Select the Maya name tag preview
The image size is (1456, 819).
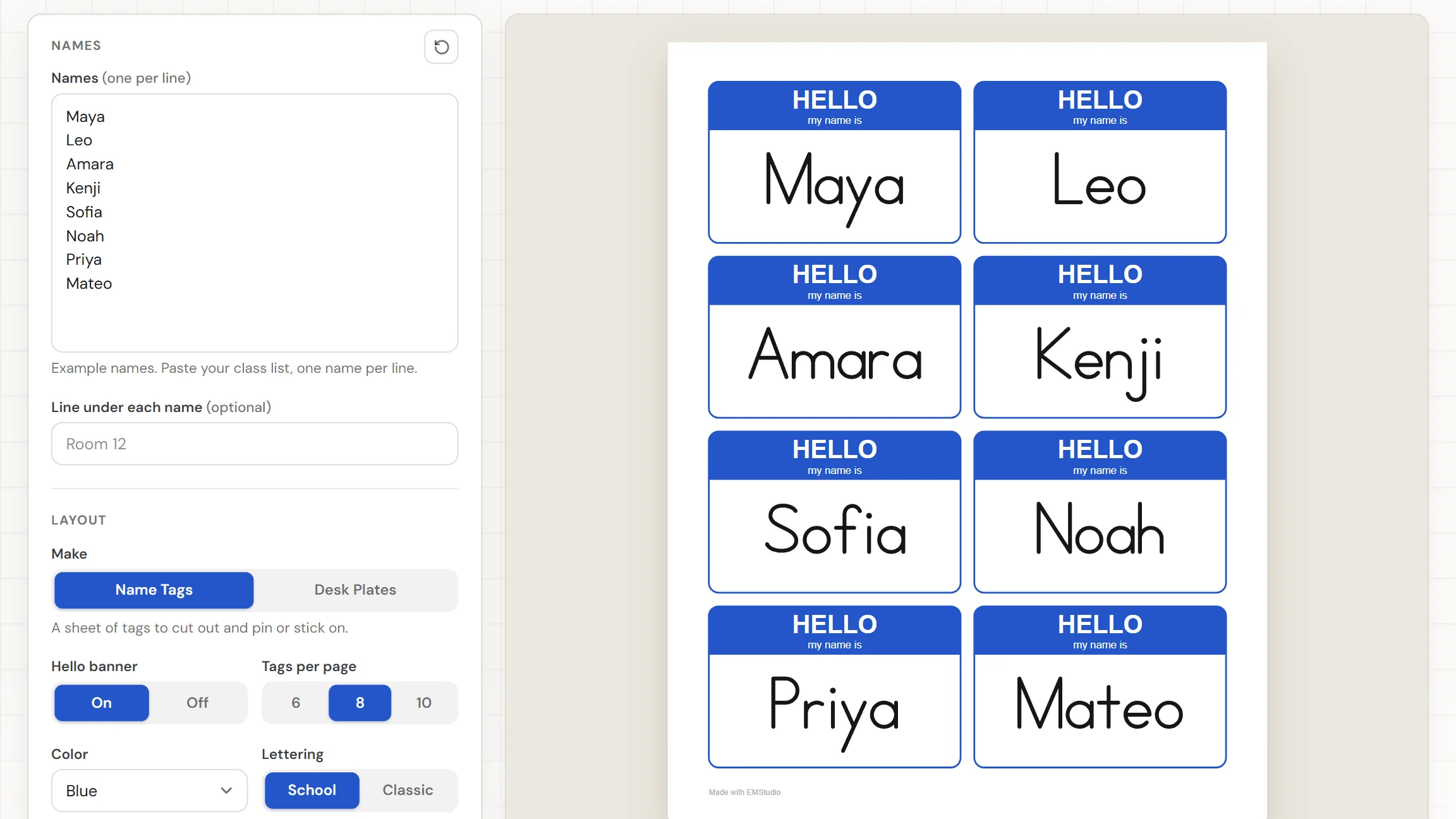pyautogui.click(x=835, y=162)
